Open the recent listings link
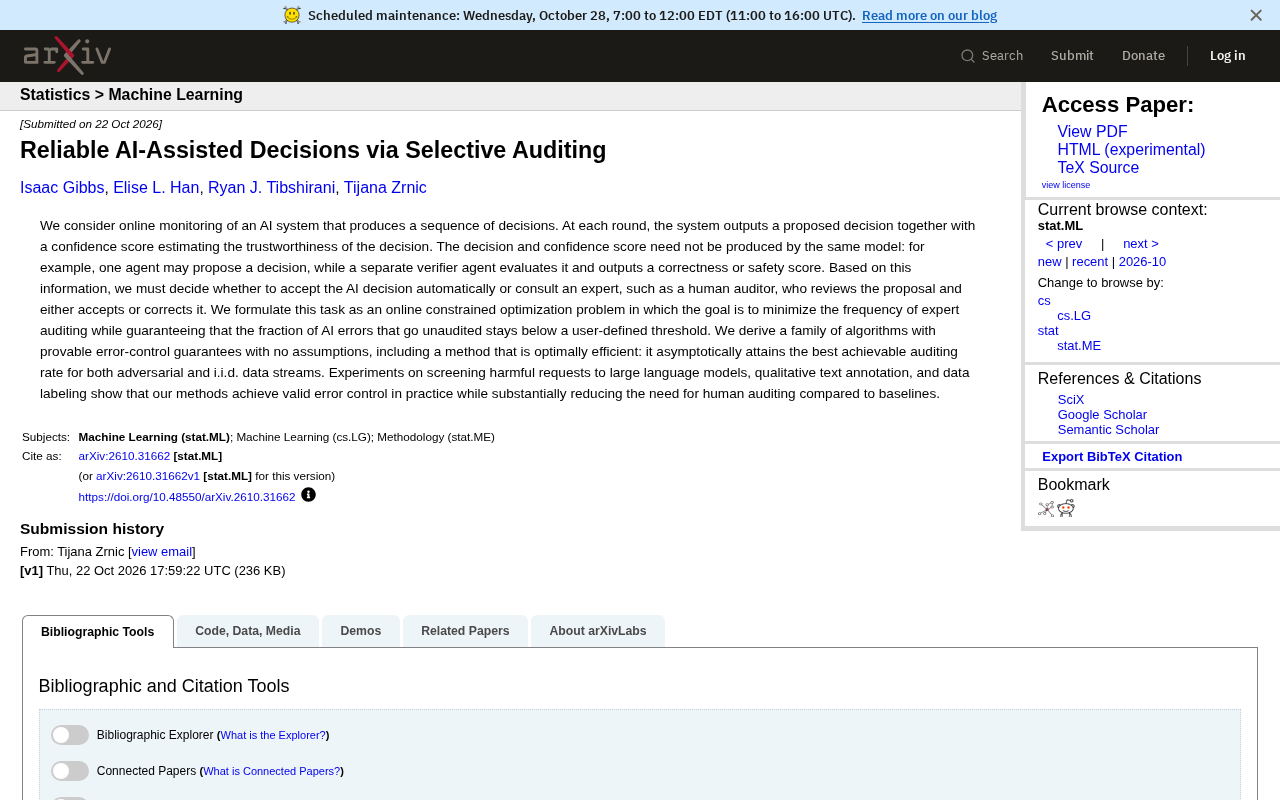1280x800 pixels. [x=1090, y=262]
